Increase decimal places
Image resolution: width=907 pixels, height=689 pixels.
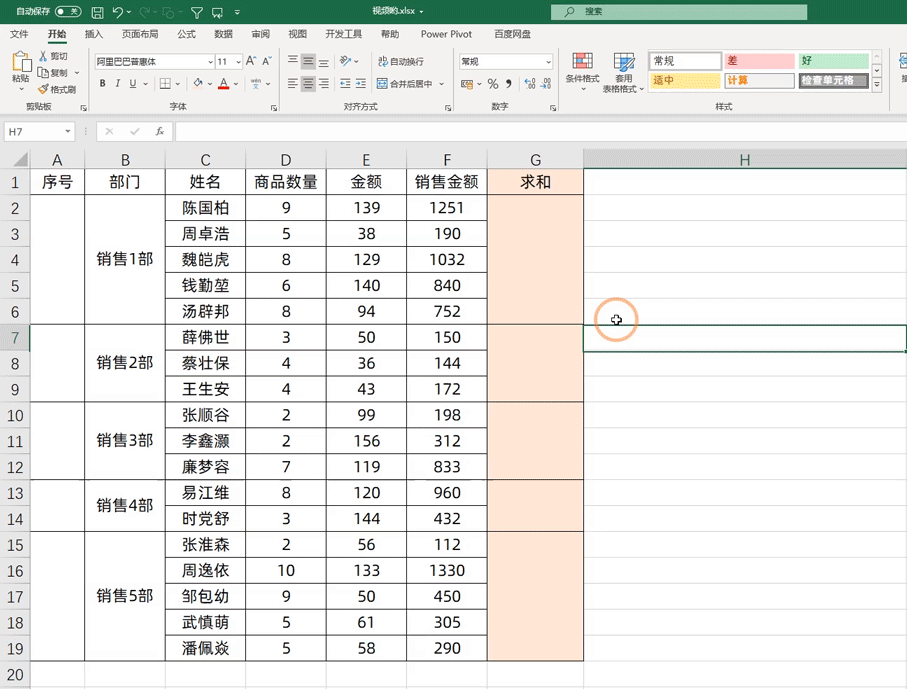pos(529,84)
